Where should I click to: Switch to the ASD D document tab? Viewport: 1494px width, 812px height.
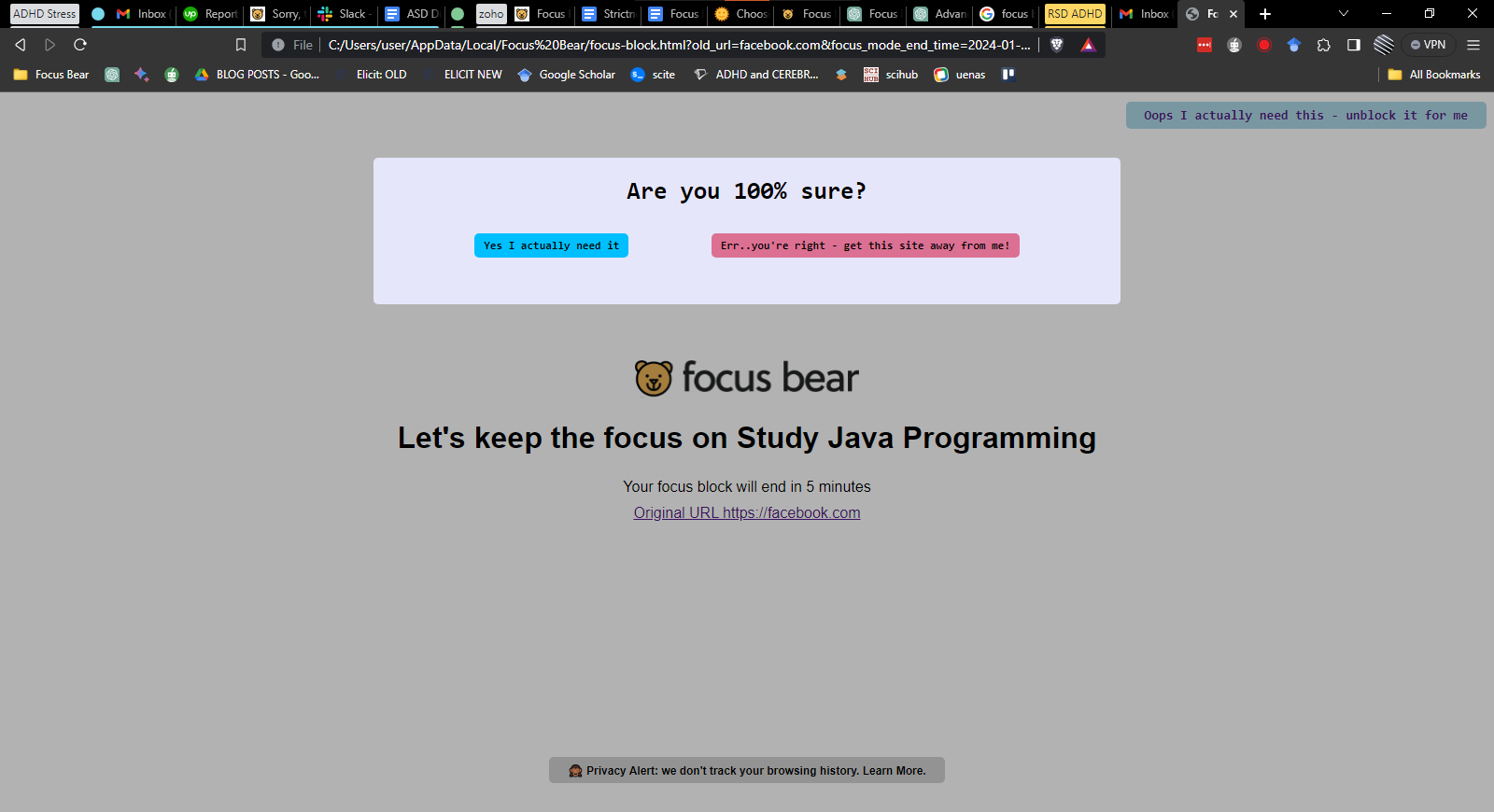(x=412, y=14)
